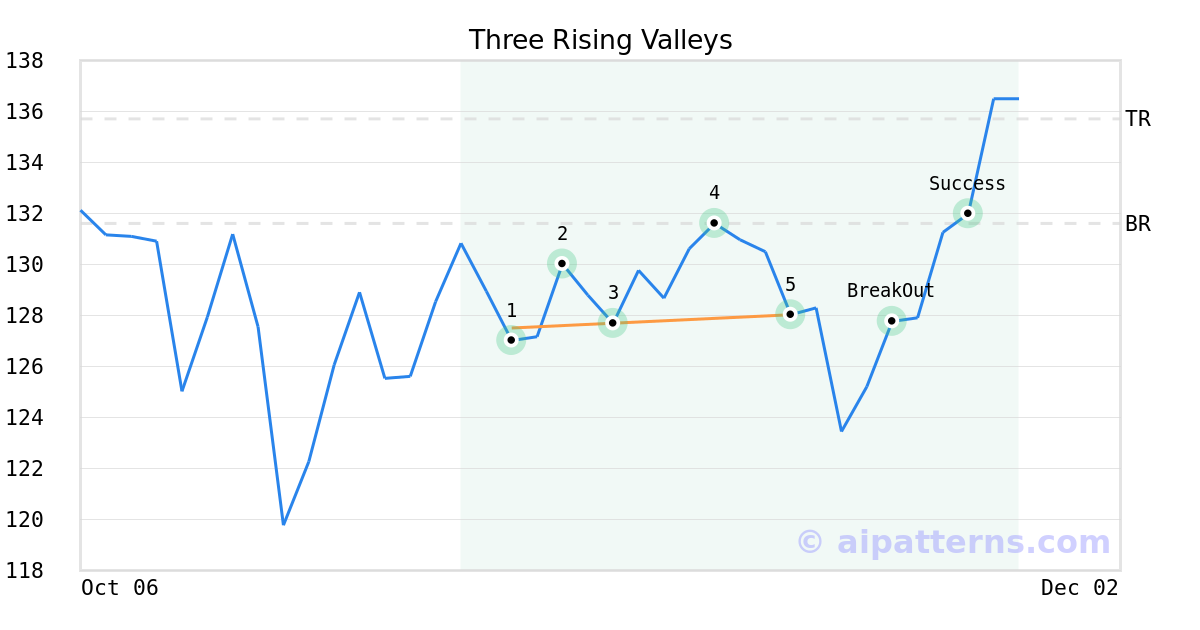Click the price peak above TR line
The width and height of the screenshot is (1200, 630).
1003,99
